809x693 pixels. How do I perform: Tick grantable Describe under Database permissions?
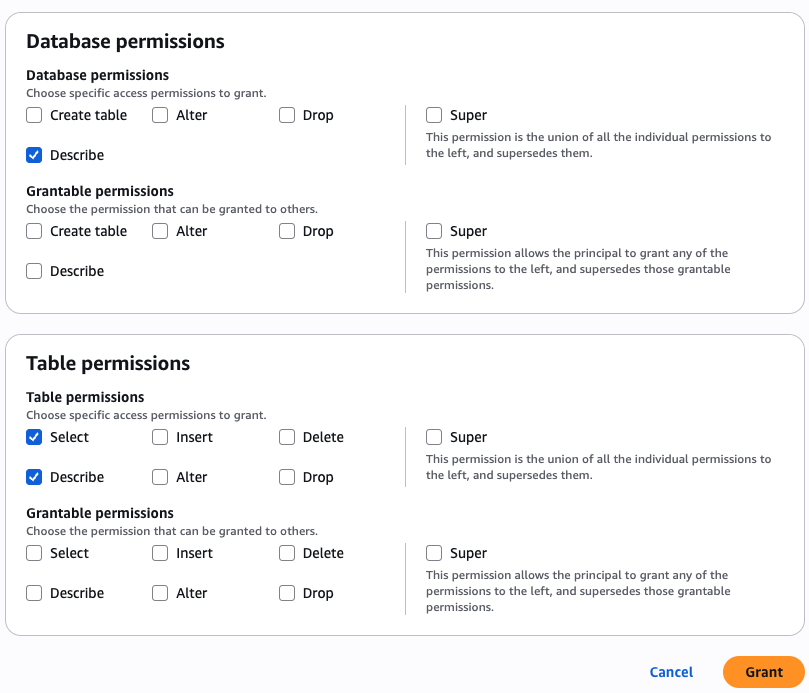point(34,271)
